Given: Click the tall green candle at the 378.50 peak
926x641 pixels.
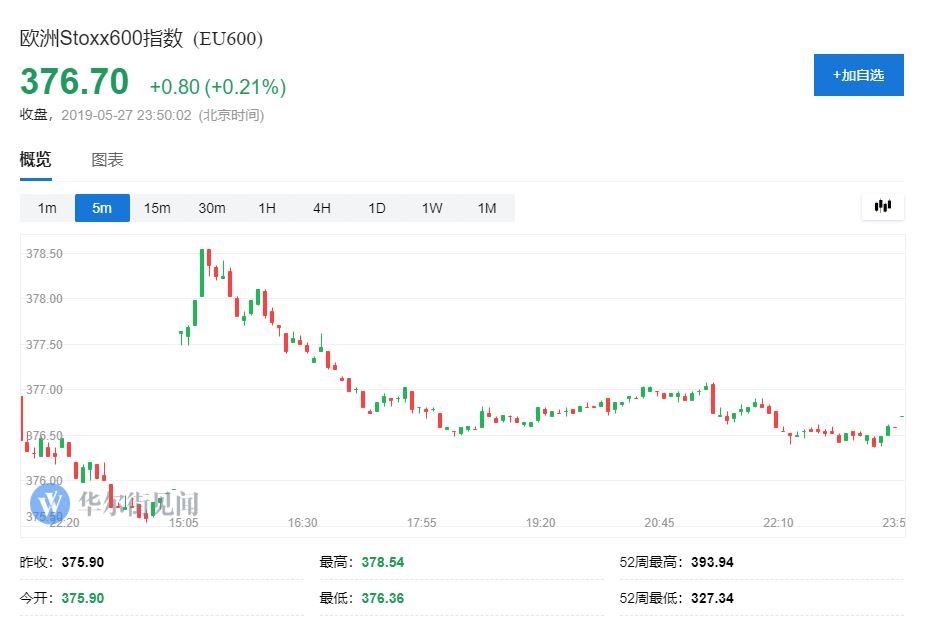Looking at the screenshot, I should [x=203, y=272].
